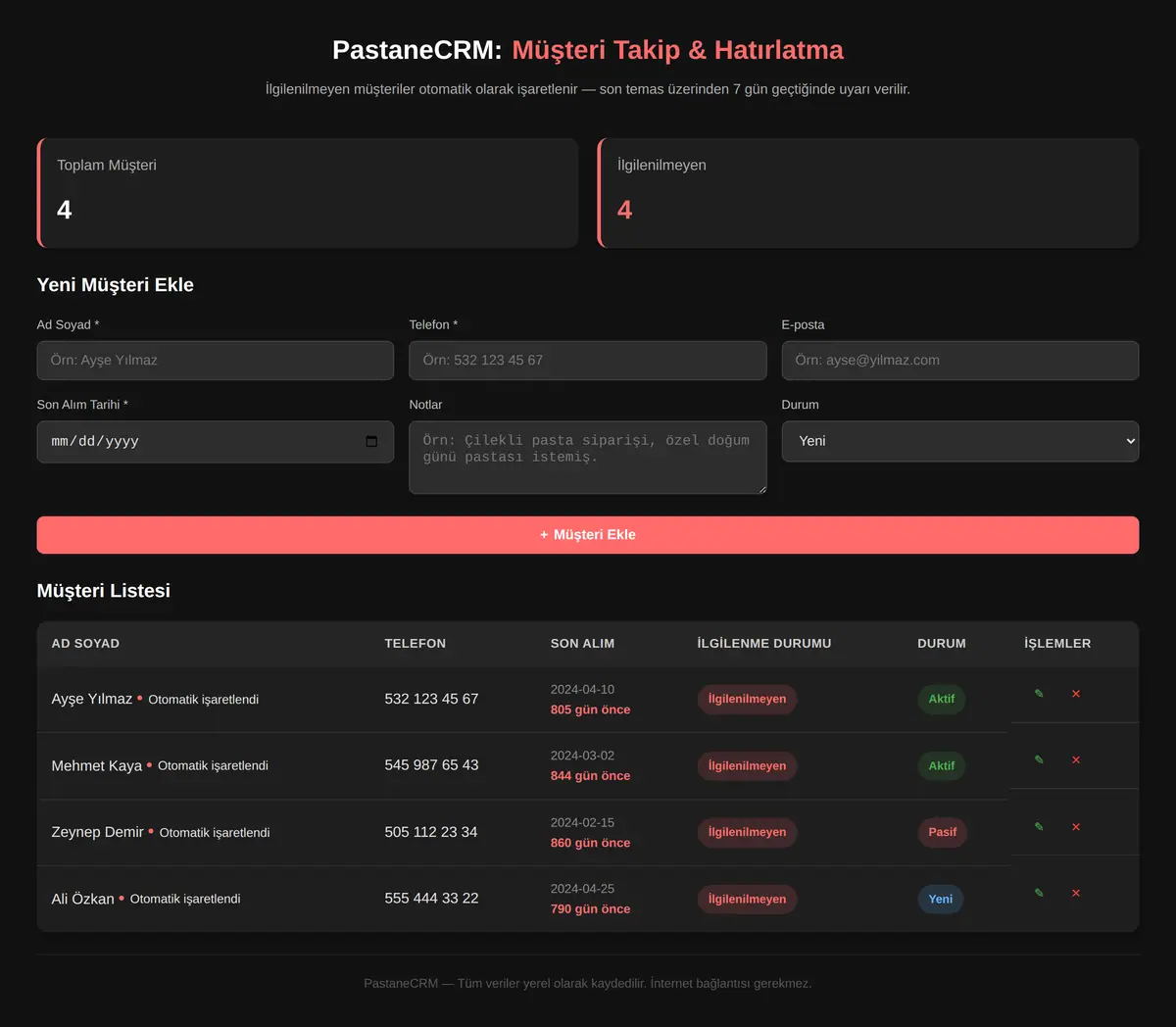The image size is (1176, 1027).
Task: Edit Ali Özkan using the pencil icon
Action: pos(1039,893)
